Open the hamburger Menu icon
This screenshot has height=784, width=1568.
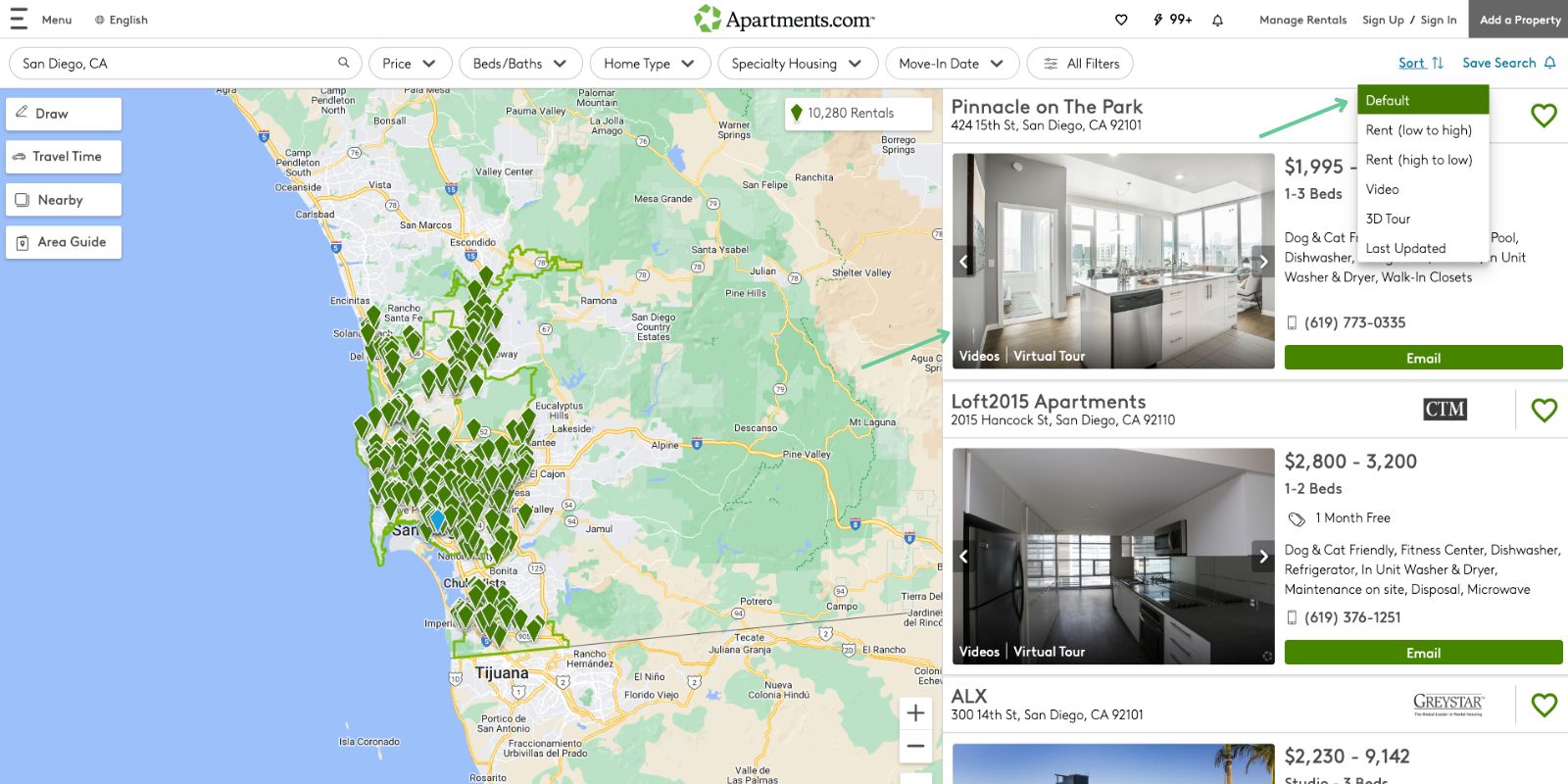pos(19,20)
